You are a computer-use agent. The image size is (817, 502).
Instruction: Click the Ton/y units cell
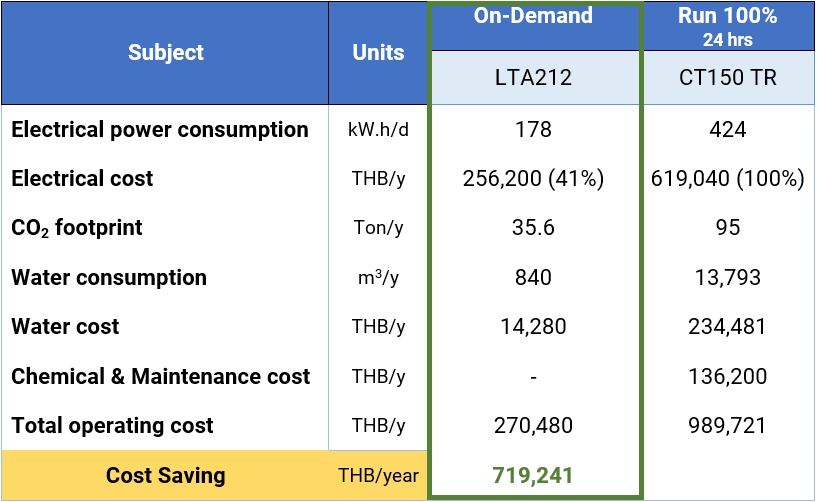pyautogui.click(x=378, y=228)
